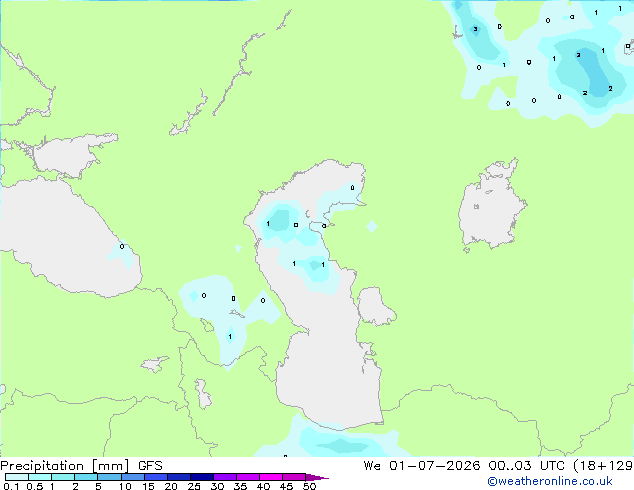Click the '35' legend scale label
Screen dimensions: 634x490
click(240, 486)
